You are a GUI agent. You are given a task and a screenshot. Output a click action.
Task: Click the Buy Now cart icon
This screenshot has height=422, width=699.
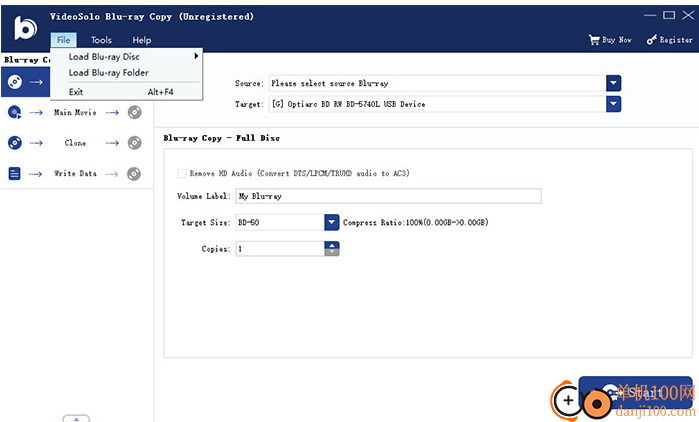tap(594, 40)
